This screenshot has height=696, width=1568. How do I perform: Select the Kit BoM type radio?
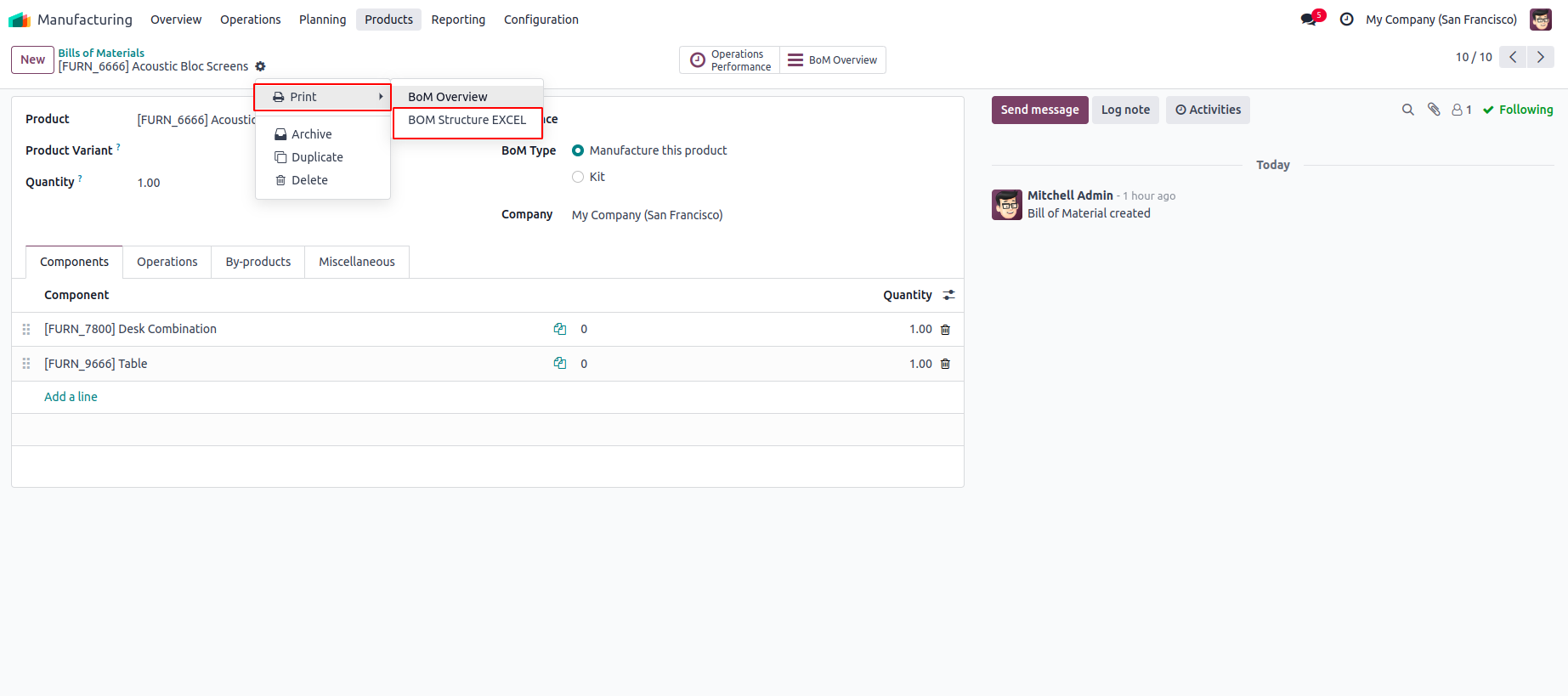pos(578,177)
